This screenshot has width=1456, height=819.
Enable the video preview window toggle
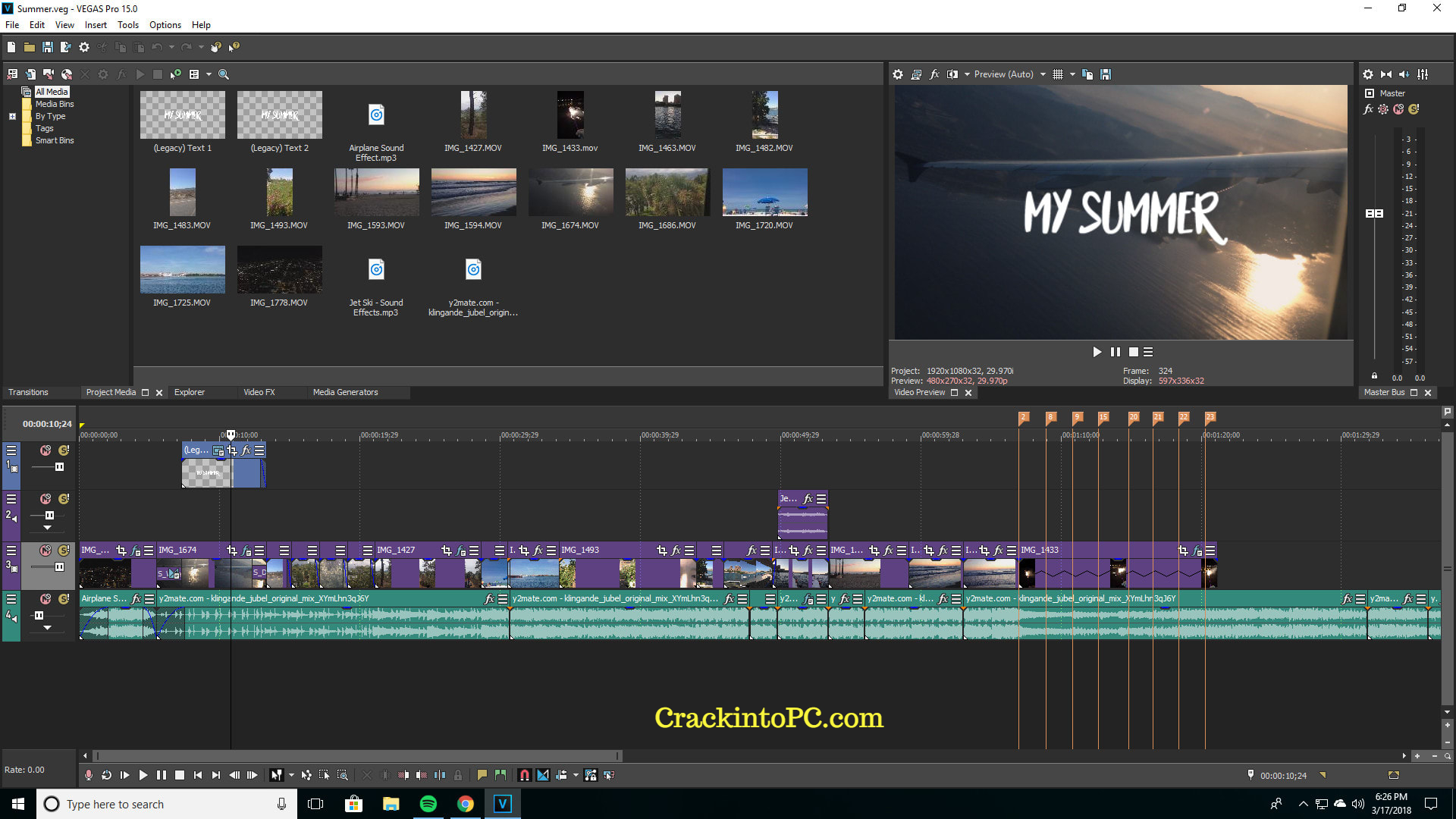click(954, 391)
